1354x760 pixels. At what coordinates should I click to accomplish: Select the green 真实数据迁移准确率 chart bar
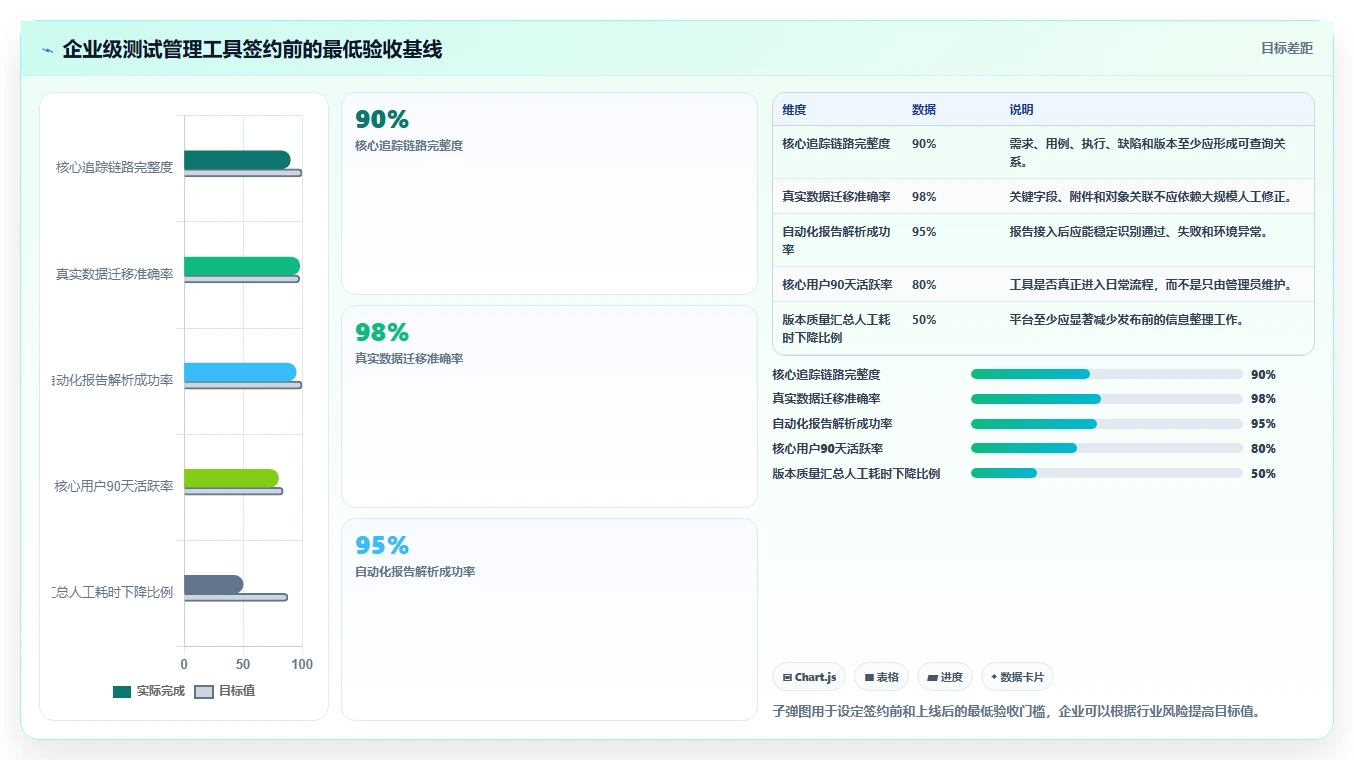(242, 266)
